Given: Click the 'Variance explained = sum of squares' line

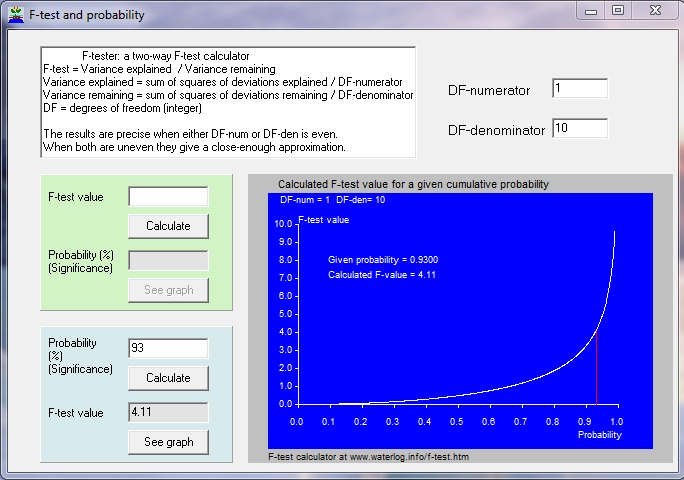Looking at the screenshot, I should [x=222, y=82].
